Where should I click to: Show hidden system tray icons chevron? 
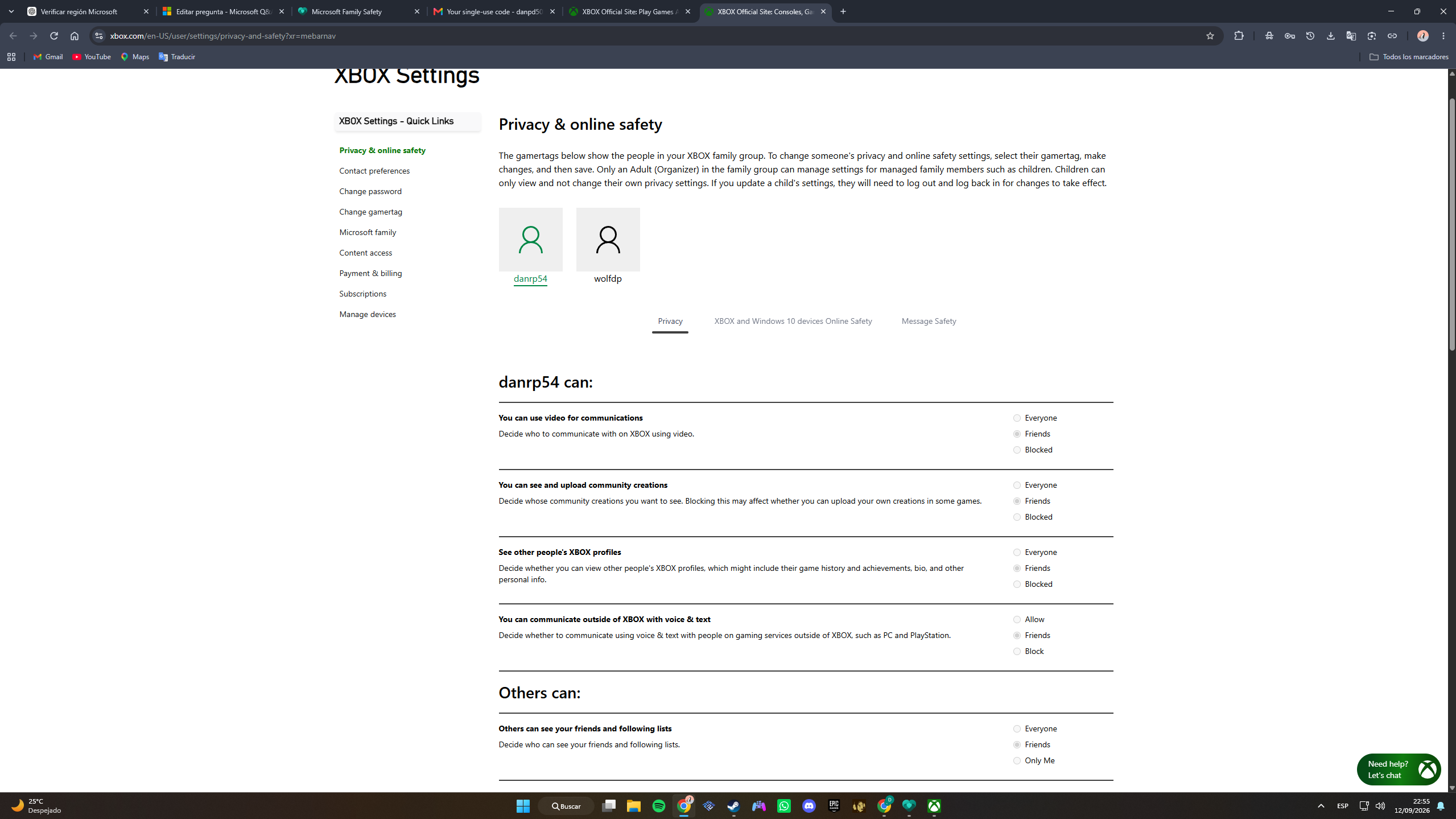coord(1321,806)
